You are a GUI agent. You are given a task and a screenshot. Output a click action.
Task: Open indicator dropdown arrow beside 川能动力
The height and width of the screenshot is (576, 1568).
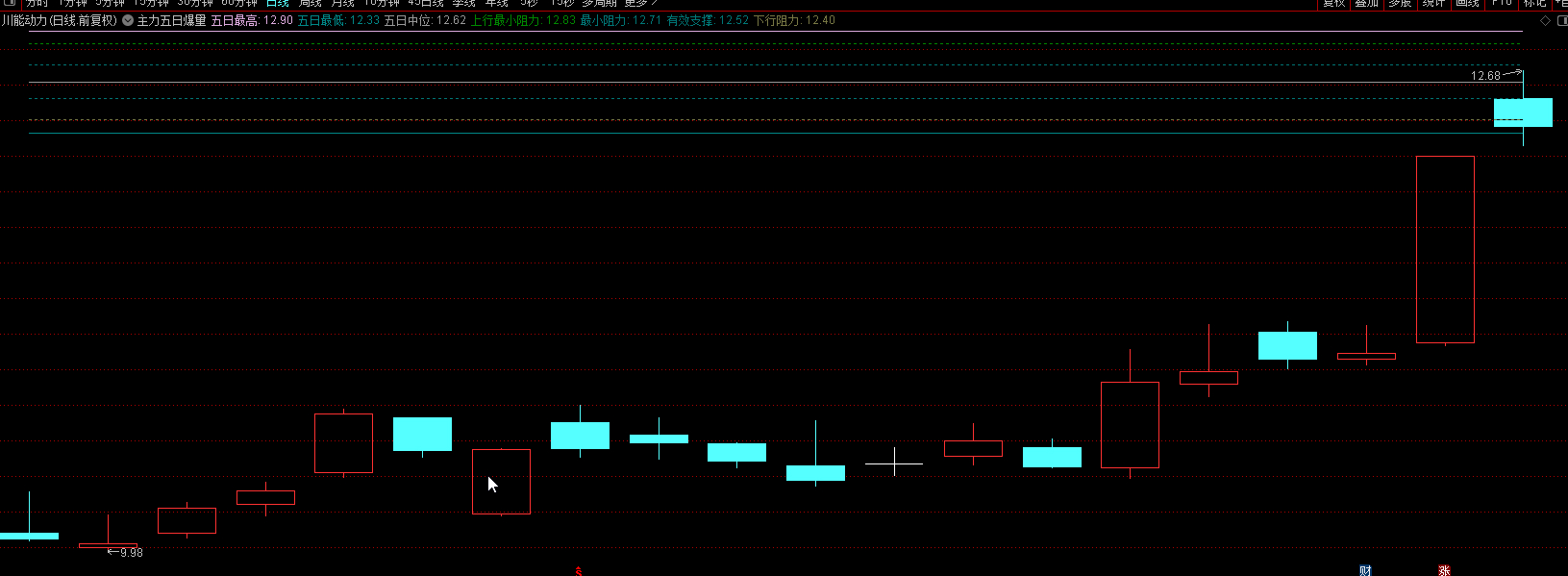pyautogui.click(x=128, y=20)
